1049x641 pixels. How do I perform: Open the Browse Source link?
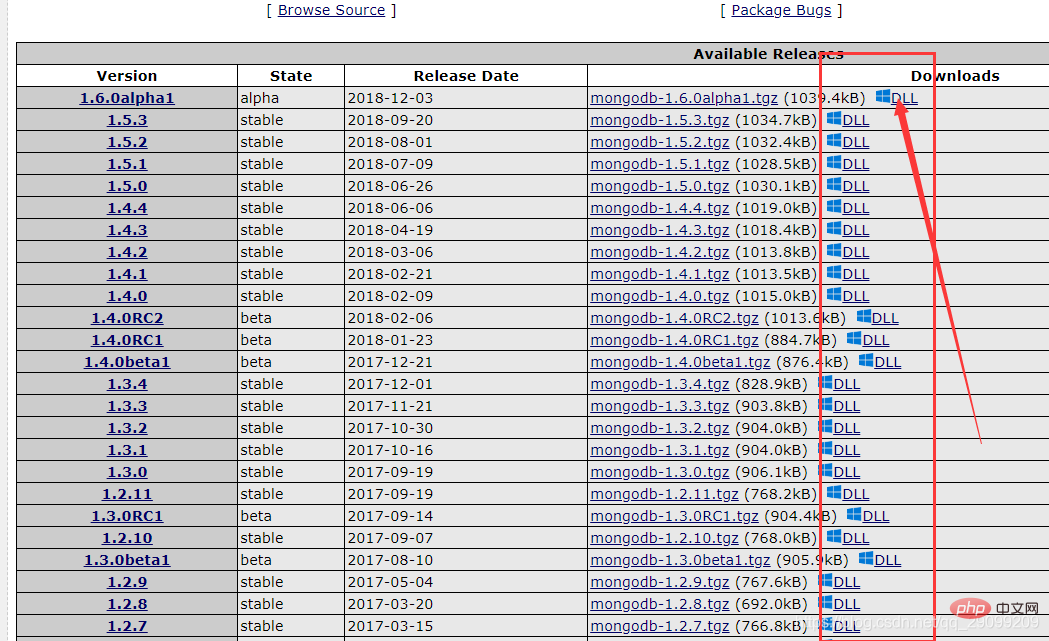331,10
